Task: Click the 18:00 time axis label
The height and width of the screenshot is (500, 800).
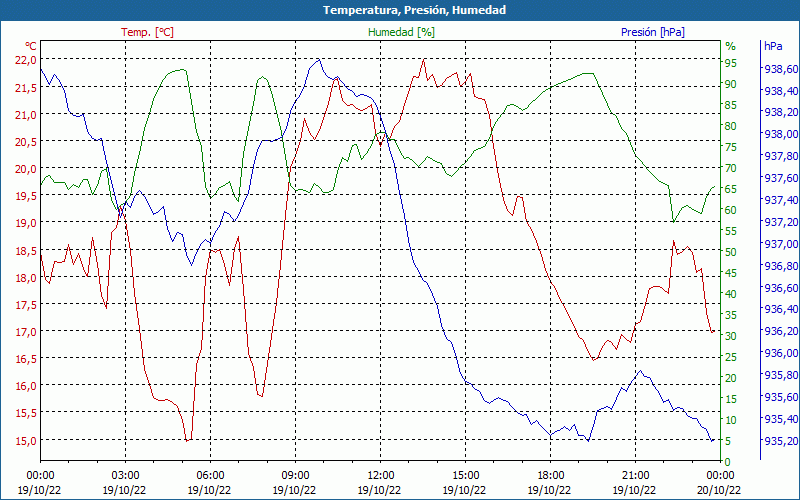Action: pos(549,476)
